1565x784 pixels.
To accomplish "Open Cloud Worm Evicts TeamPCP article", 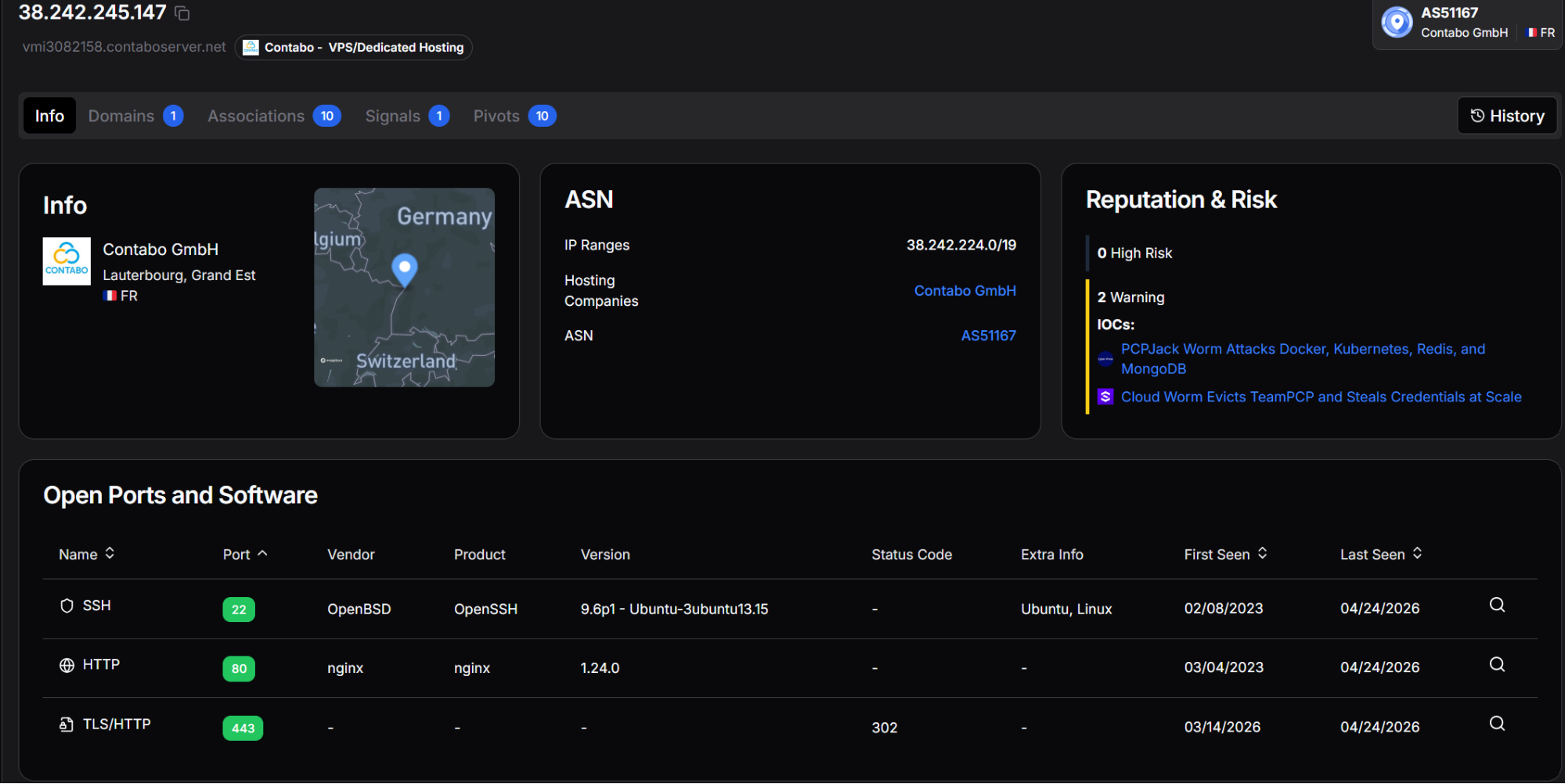I will (1321, 397).
